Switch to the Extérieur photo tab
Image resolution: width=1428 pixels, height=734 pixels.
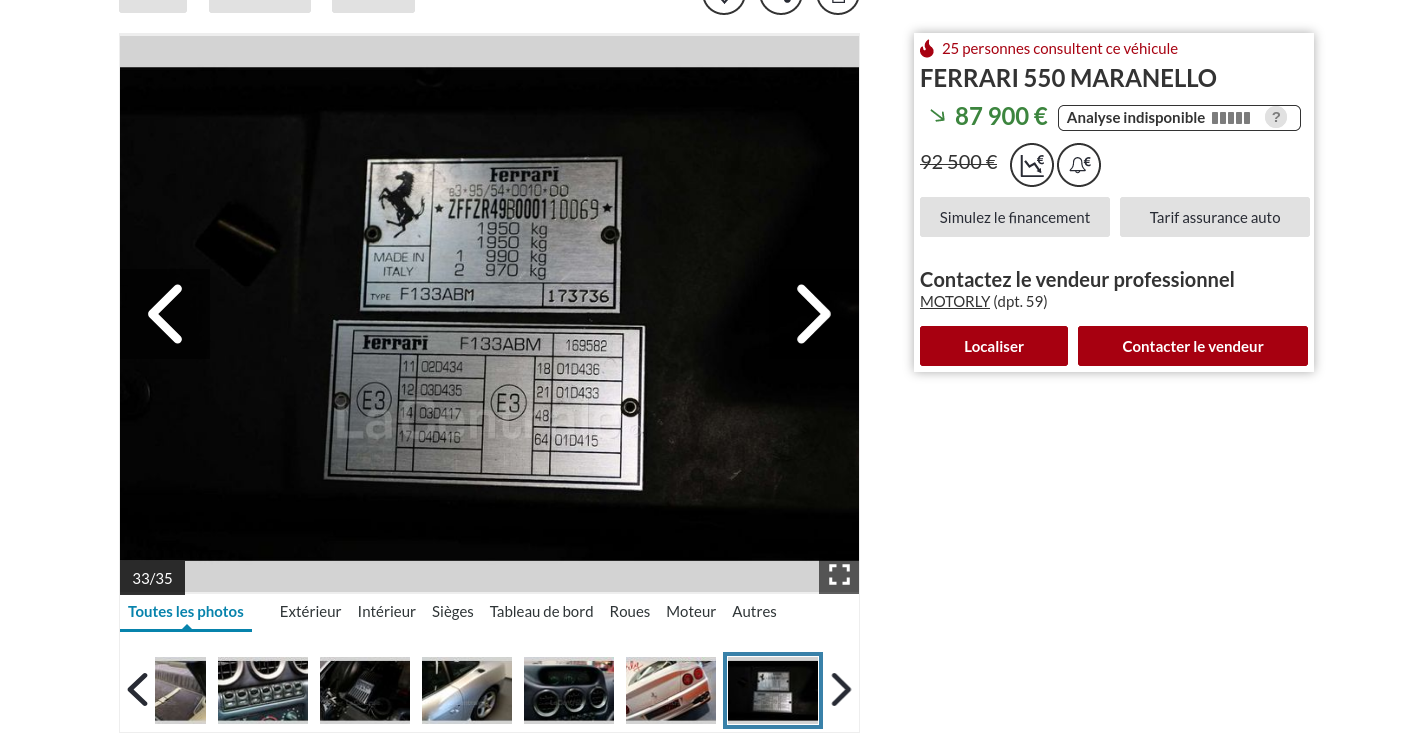310,612
